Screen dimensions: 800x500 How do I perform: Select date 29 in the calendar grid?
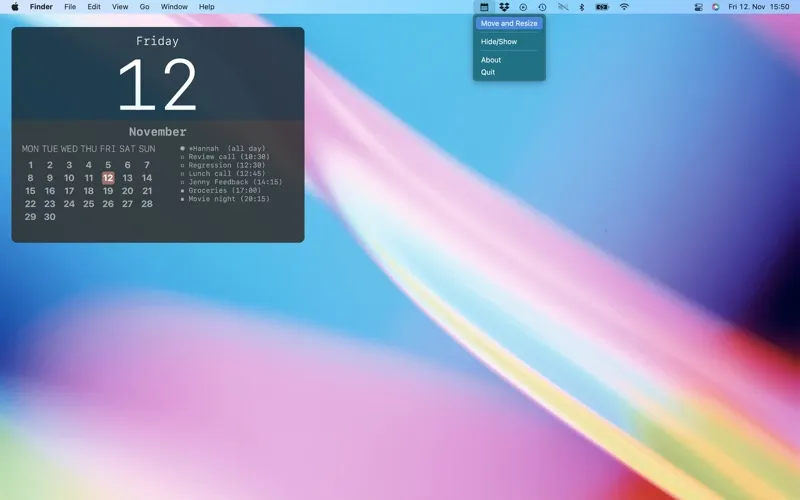pos(31,217)
